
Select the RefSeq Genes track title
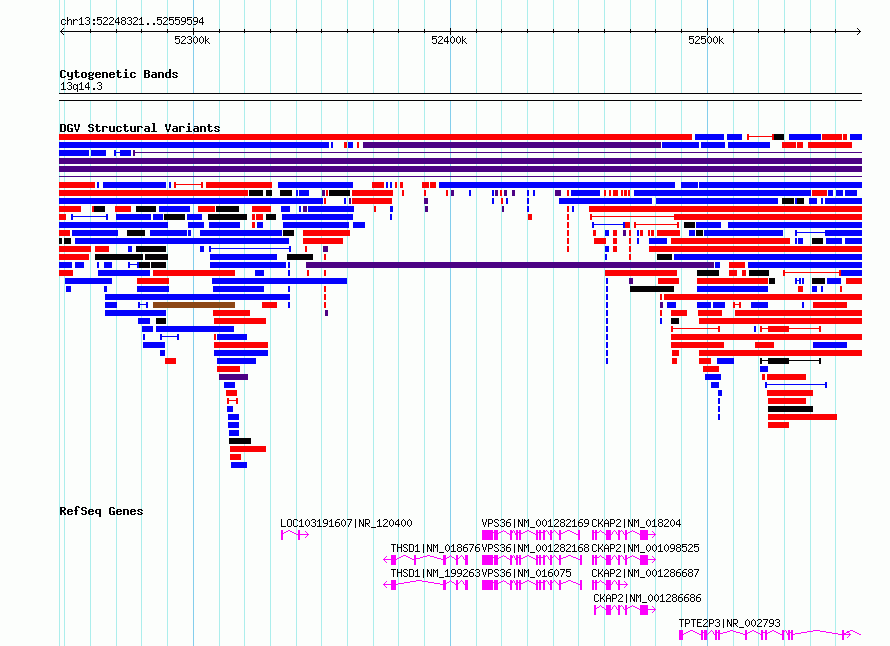101,511
